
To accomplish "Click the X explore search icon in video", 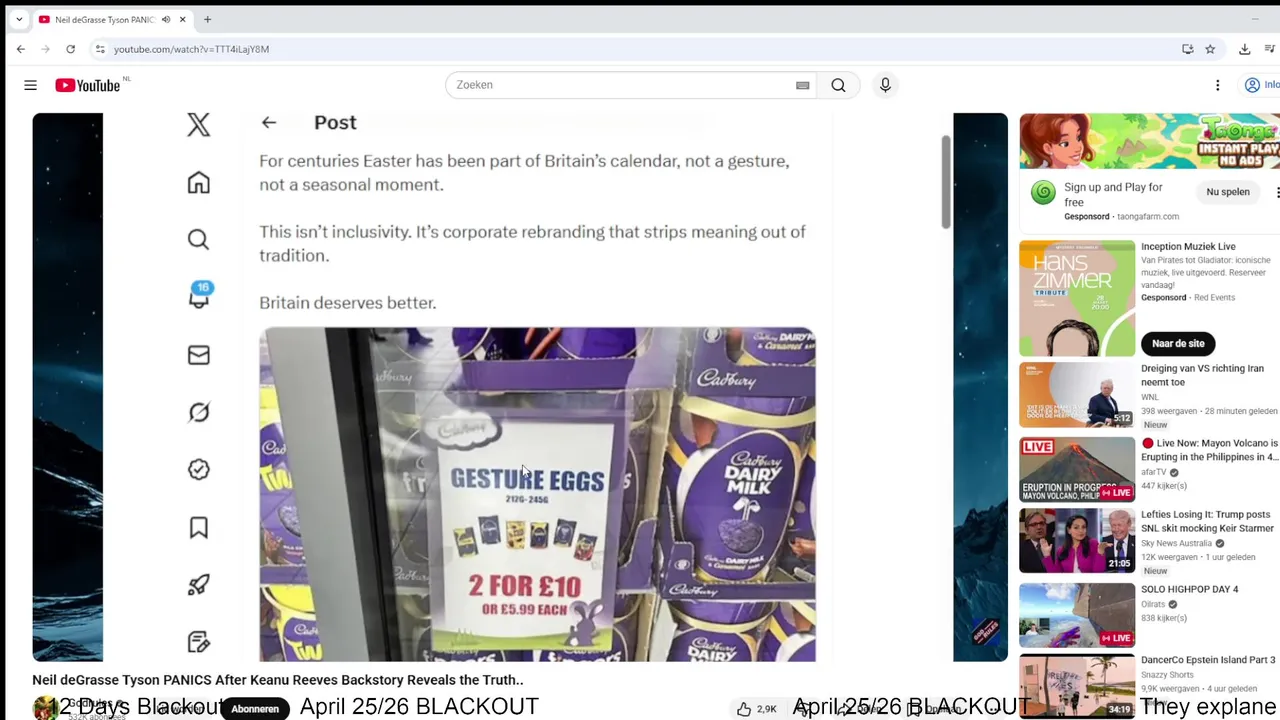I will (198, 239).
